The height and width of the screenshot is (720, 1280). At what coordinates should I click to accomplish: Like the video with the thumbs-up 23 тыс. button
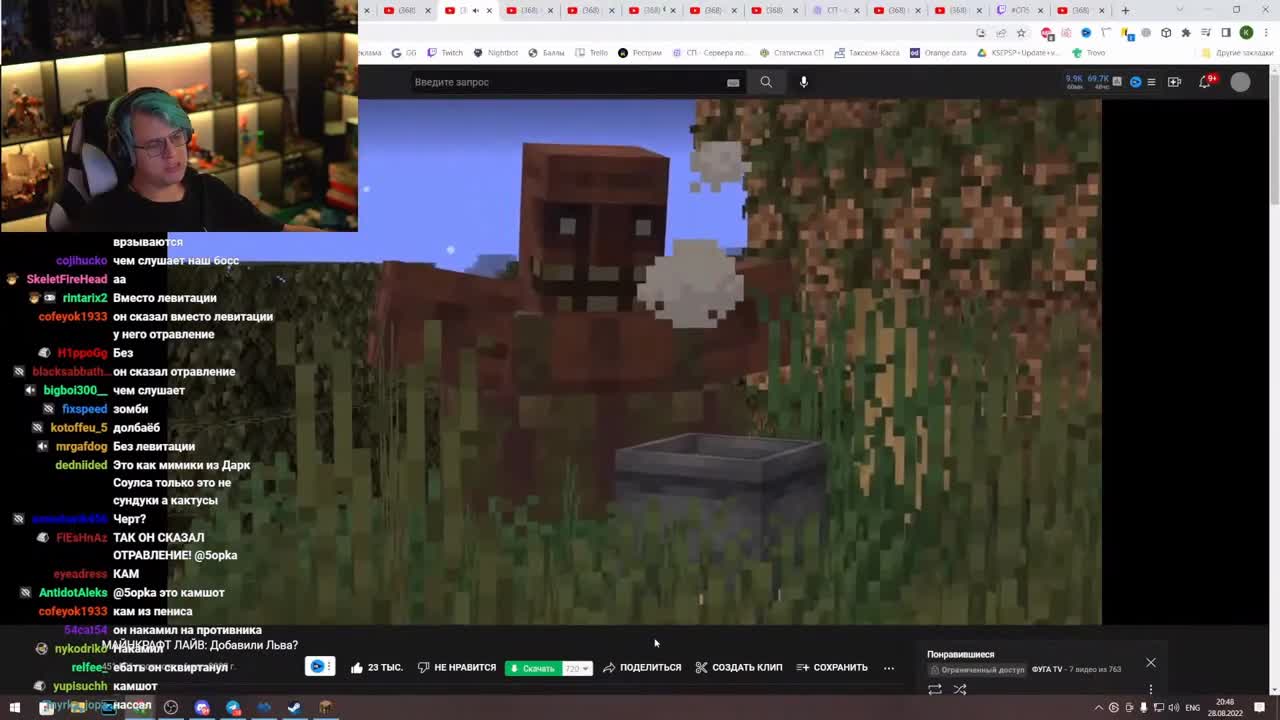[376, 667]
